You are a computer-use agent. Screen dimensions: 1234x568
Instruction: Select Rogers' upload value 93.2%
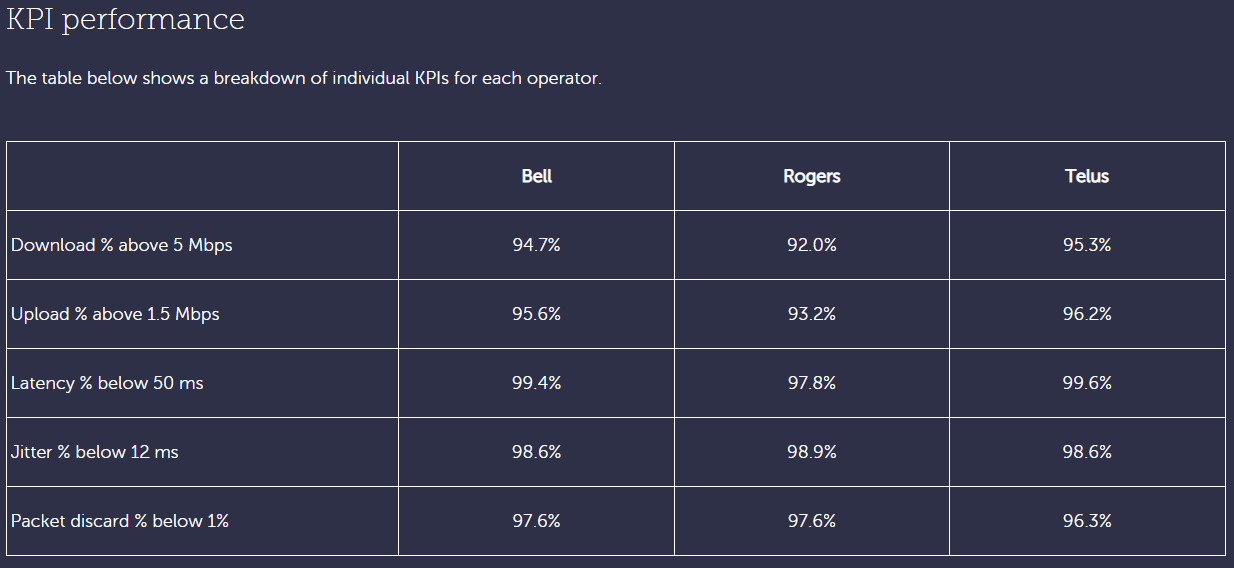pos(811,314)
